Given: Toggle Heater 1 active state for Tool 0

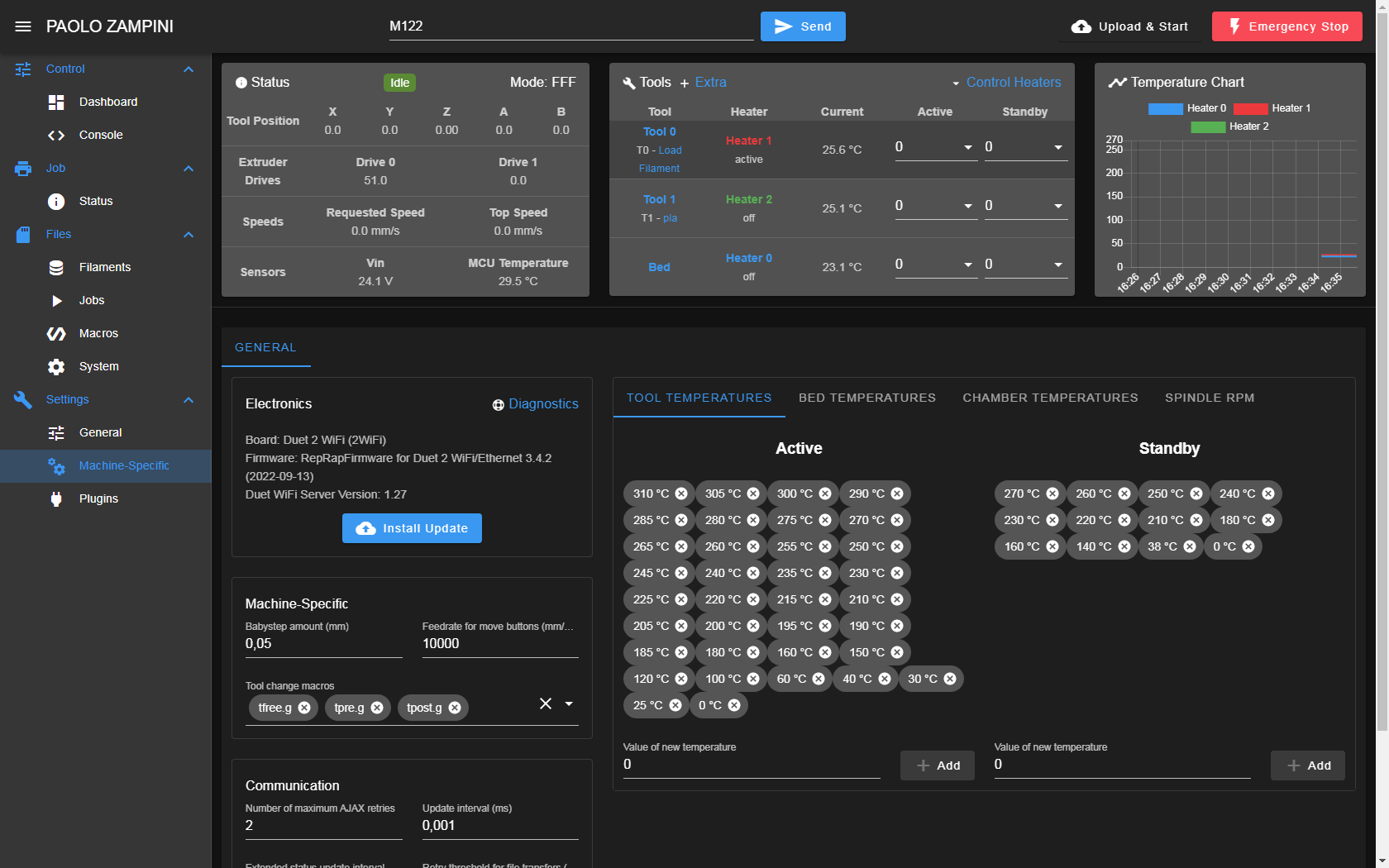Looking at the screenshot, I should [x=748, y=141].
